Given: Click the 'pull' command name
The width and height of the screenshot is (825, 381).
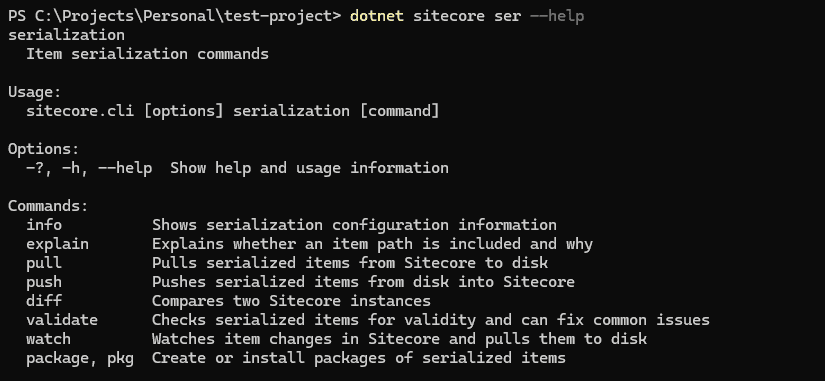Looking at the screenshot, I should click(x=44, y=263).
